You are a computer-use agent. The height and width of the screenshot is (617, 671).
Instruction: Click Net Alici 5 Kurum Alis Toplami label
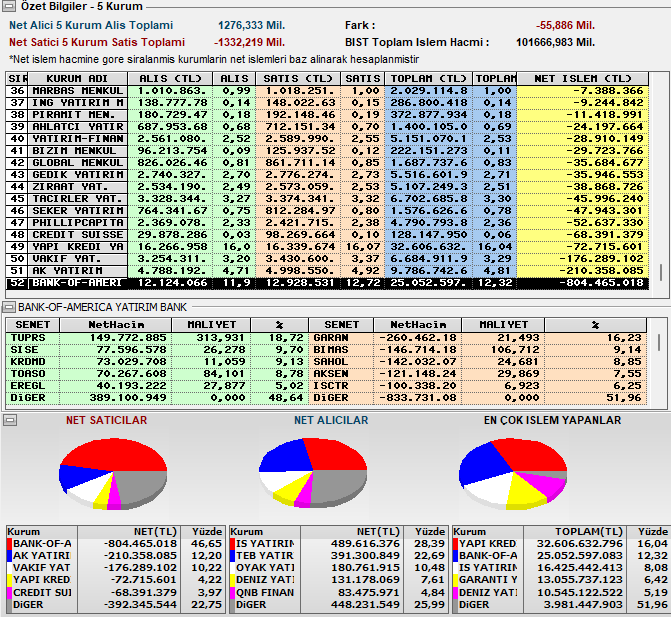(x=91, y=25)
